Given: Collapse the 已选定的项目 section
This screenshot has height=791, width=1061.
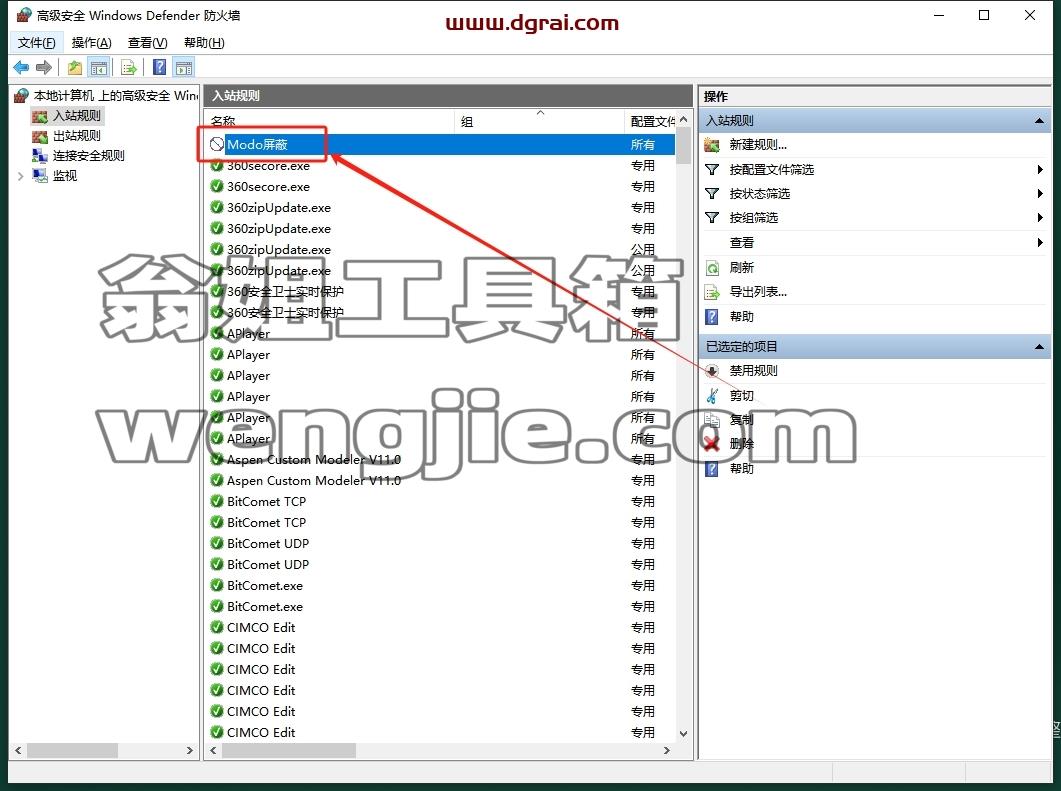Looking at the screenshot, I should pyautogui.click(x=1039, y=347).
